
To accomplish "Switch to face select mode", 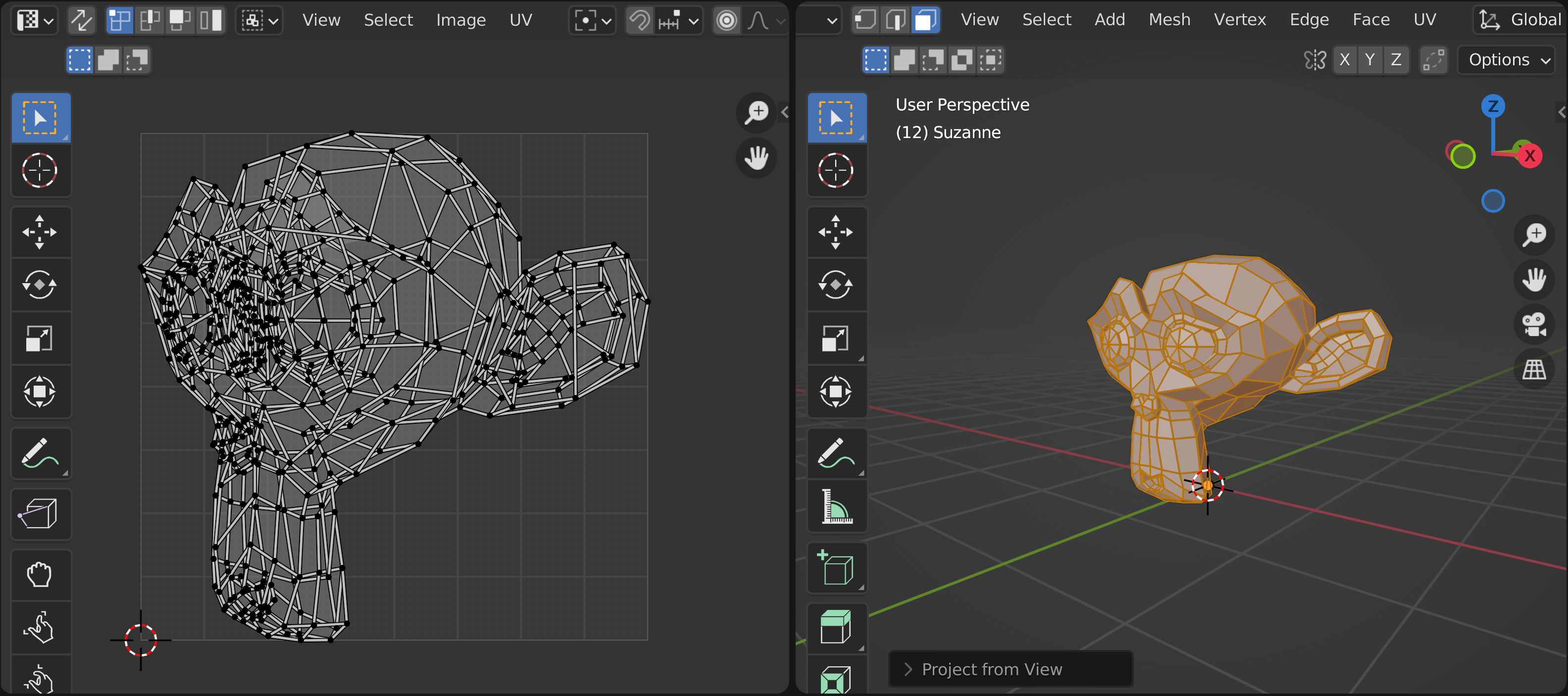I will 924,20.
